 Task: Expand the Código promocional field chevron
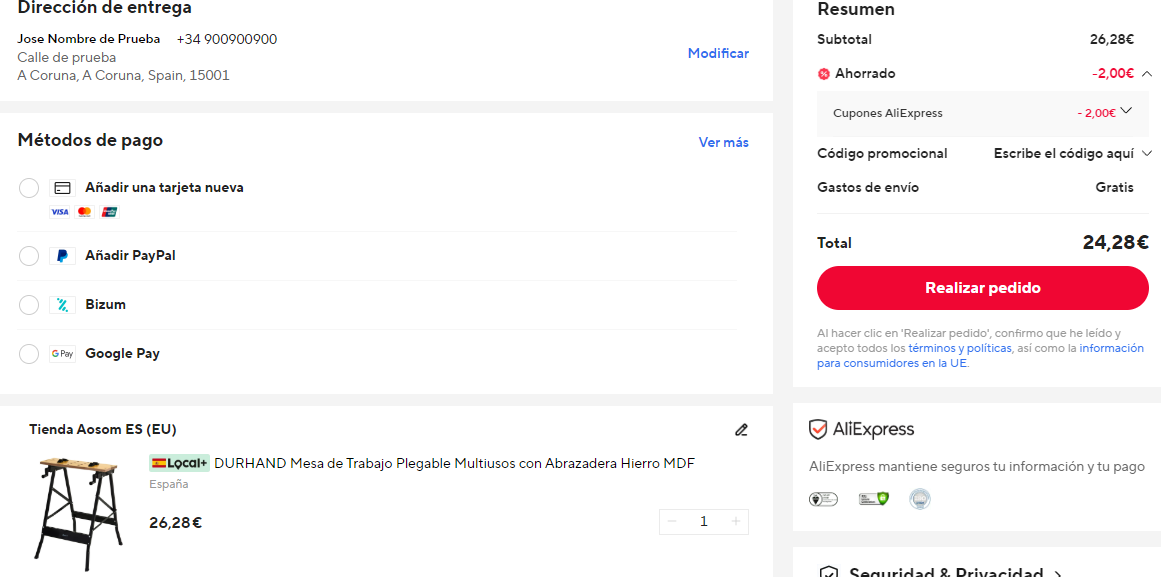pos(1147,153)
